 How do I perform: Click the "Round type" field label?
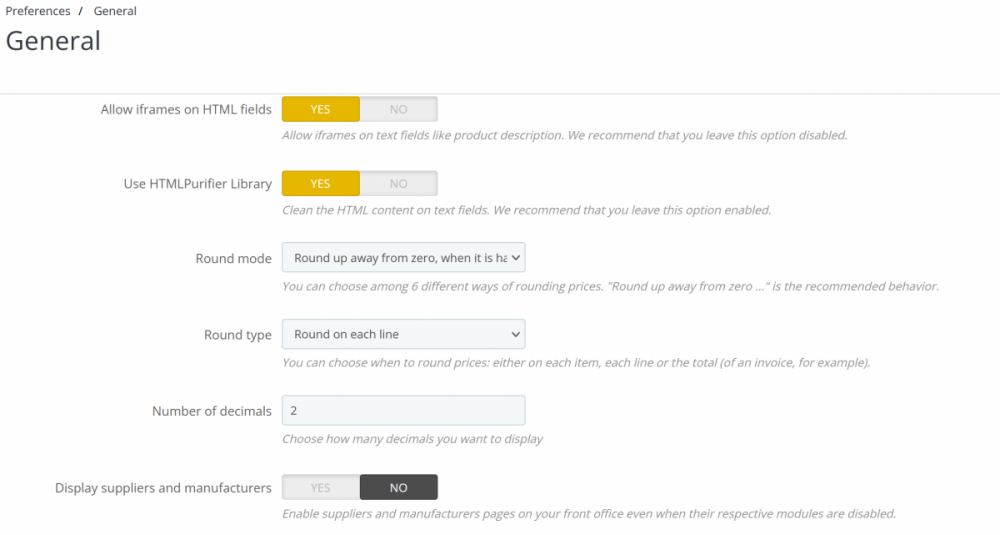(x=237, y=335)
